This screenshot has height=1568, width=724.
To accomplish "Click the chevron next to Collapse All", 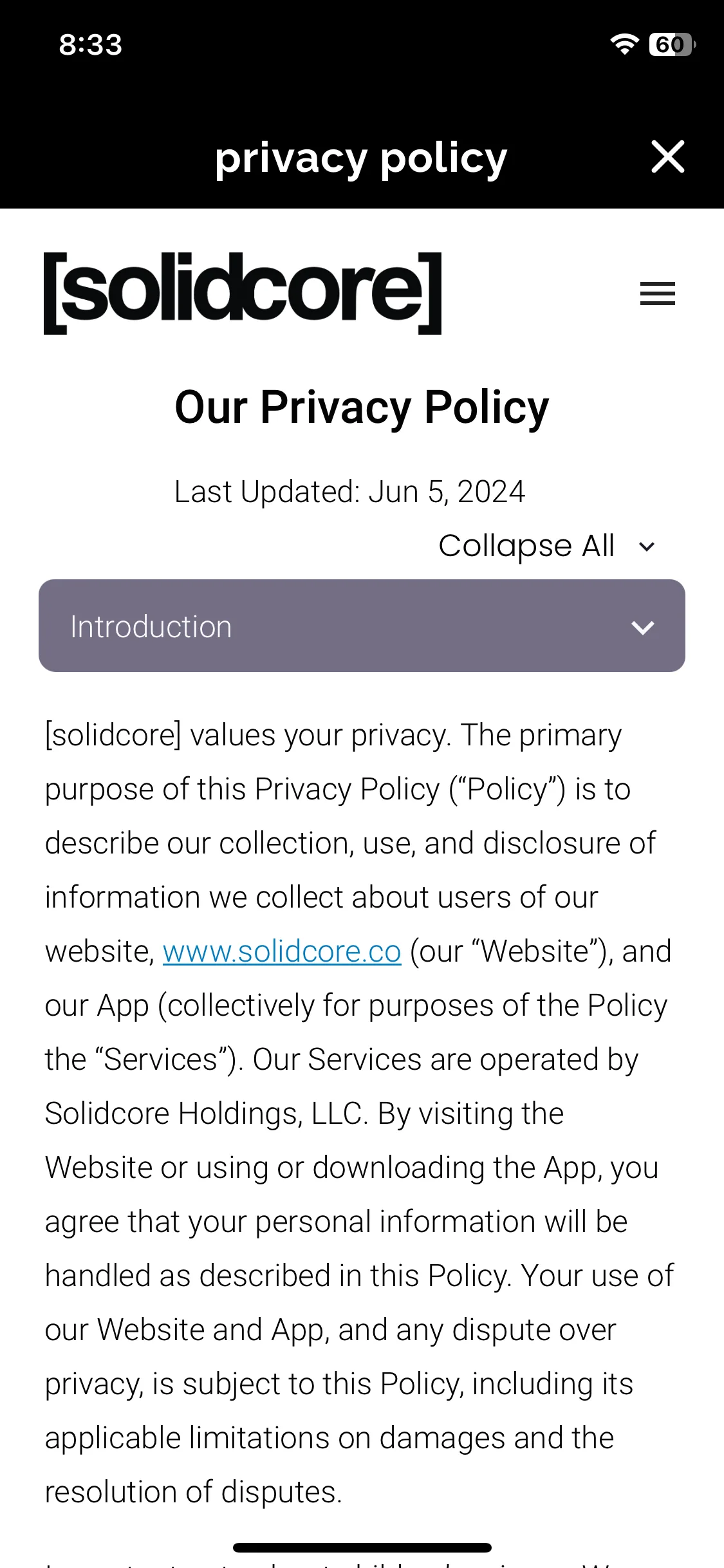I will (646, 546).
